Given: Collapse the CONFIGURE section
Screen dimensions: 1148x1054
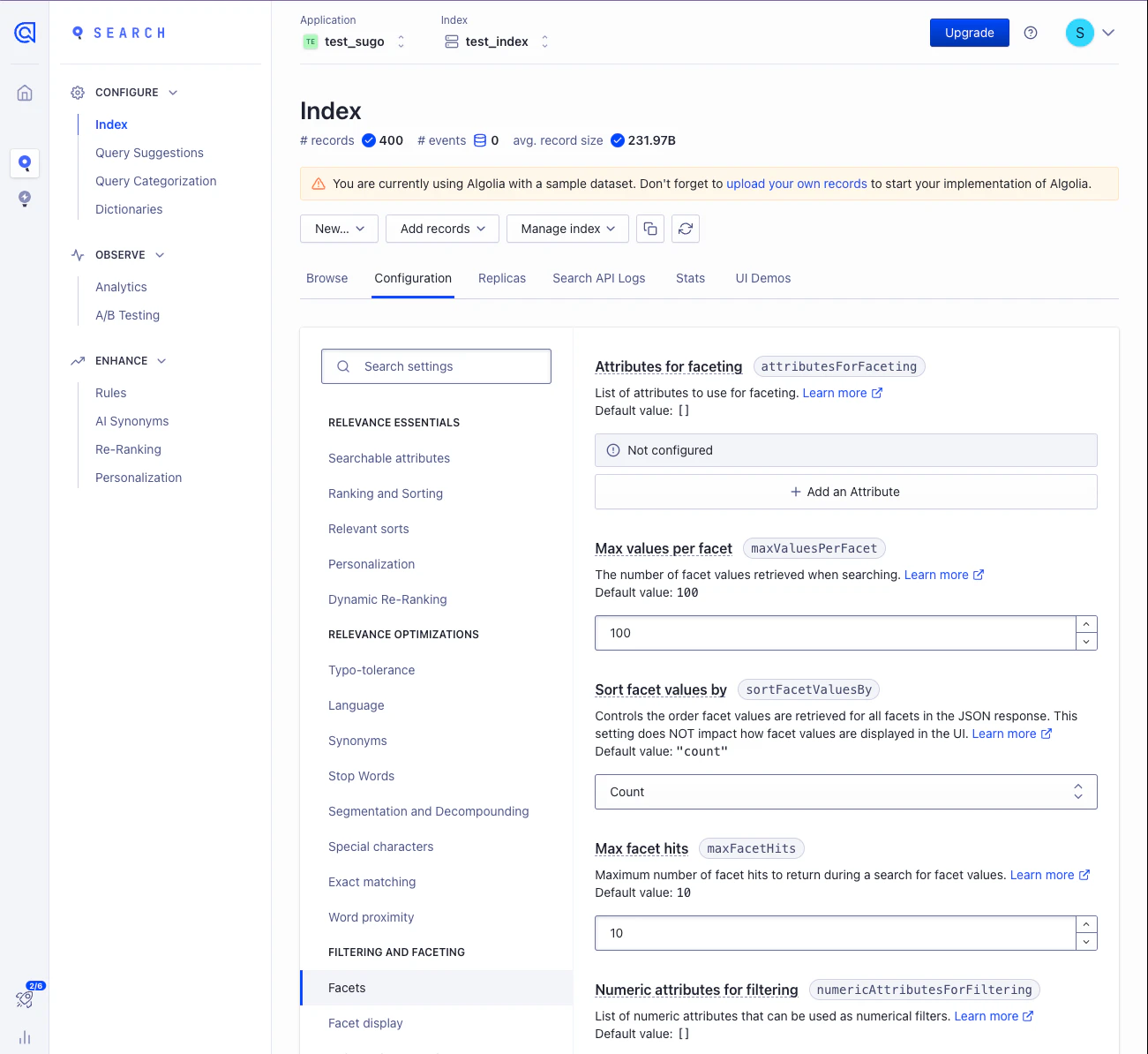Looking at the screenshot, I should coord(173,93).
